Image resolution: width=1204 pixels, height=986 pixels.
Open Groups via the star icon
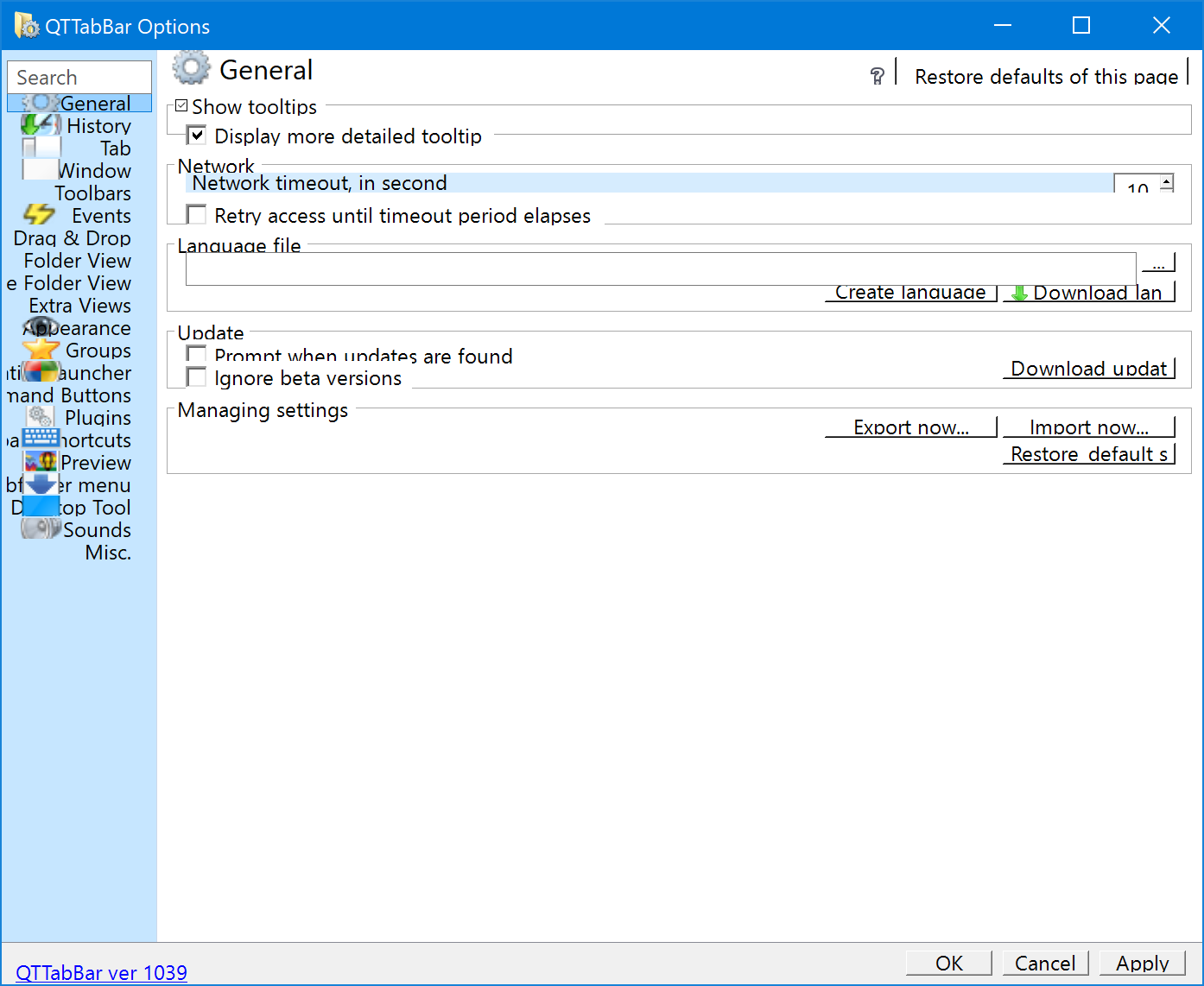(41, 350)
